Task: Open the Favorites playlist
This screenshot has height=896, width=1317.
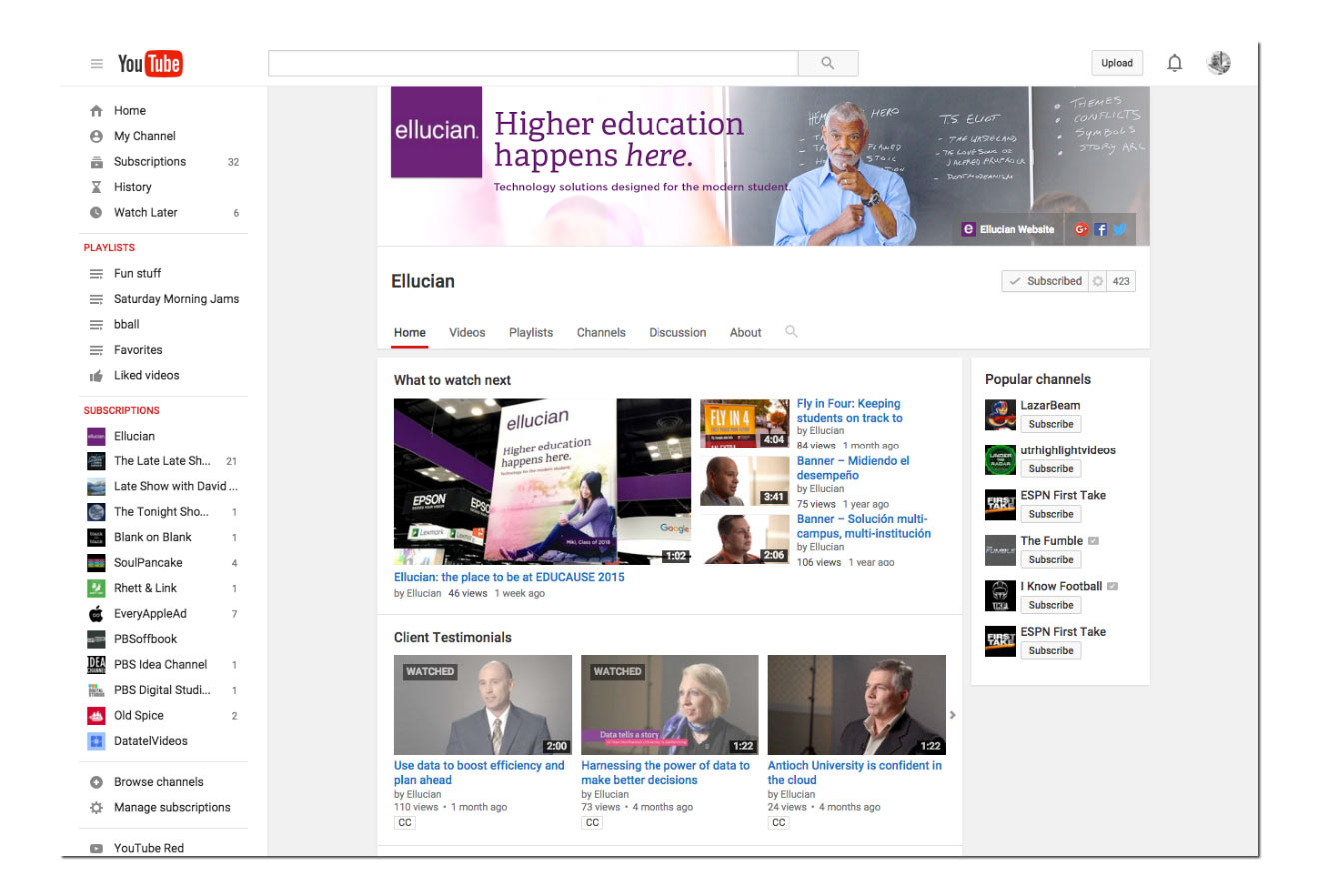Action: 138,350
